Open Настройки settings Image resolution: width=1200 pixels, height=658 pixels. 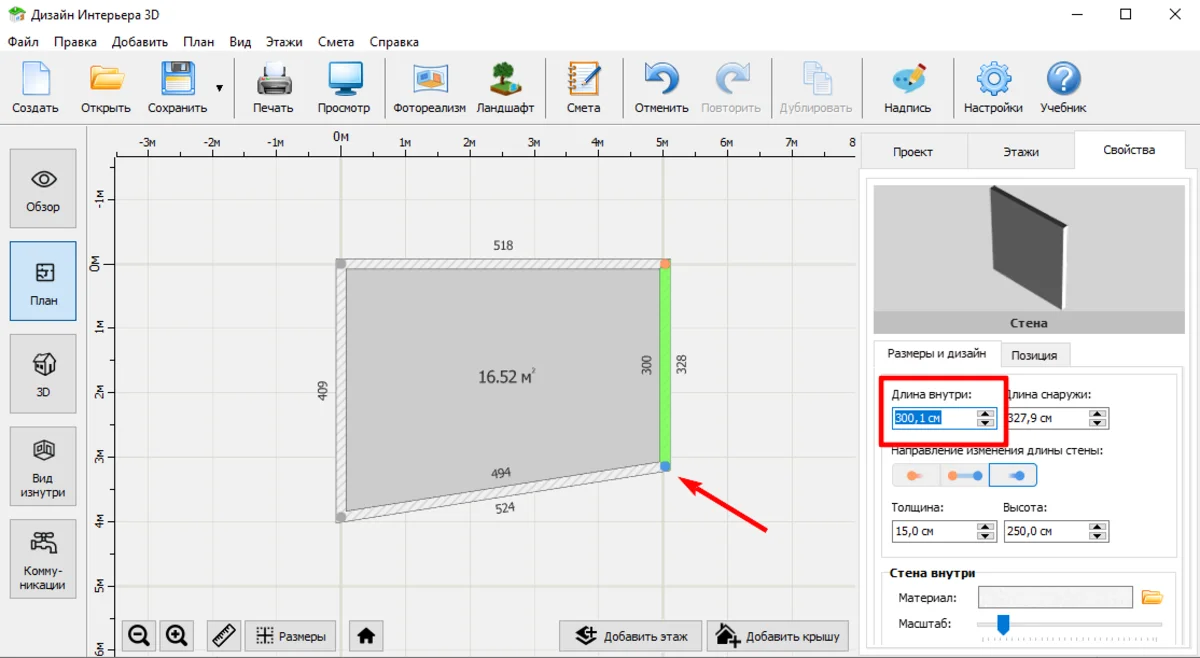pos(993,88)
